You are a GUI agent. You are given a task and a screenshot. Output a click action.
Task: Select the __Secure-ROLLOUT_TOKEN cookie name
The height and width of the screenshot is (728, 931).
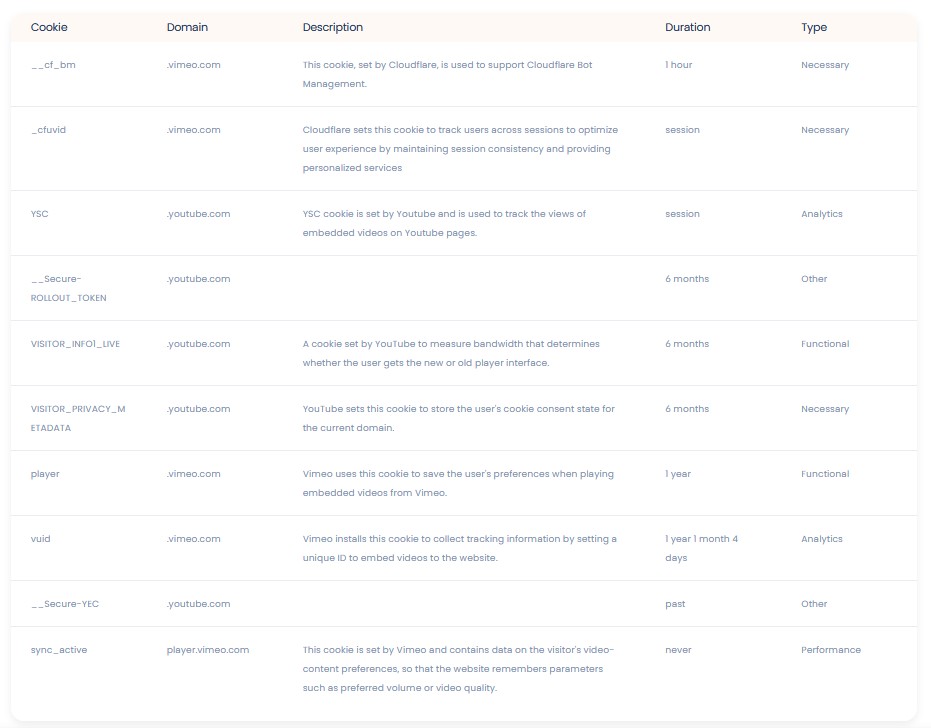pos(68,288)
